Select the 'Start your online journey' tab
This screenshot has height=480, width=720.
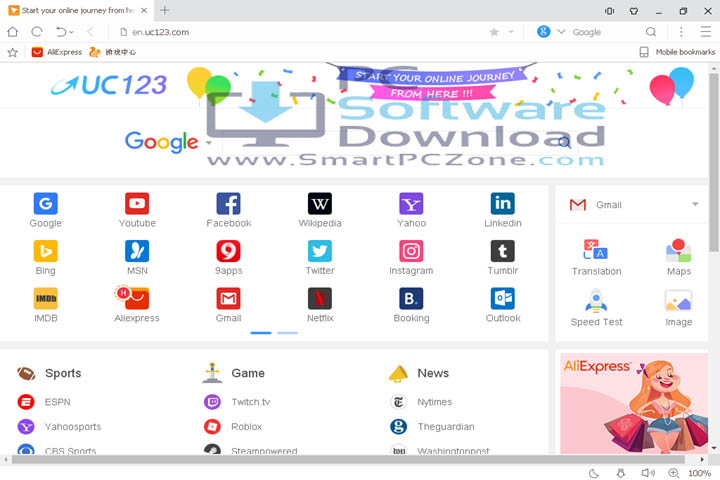pyautogui.click(x=77, y=10)
